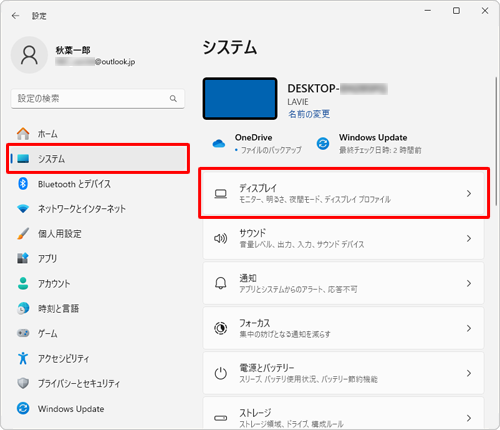Click the フォーカス target icon
500x430 pixels.
221,328
